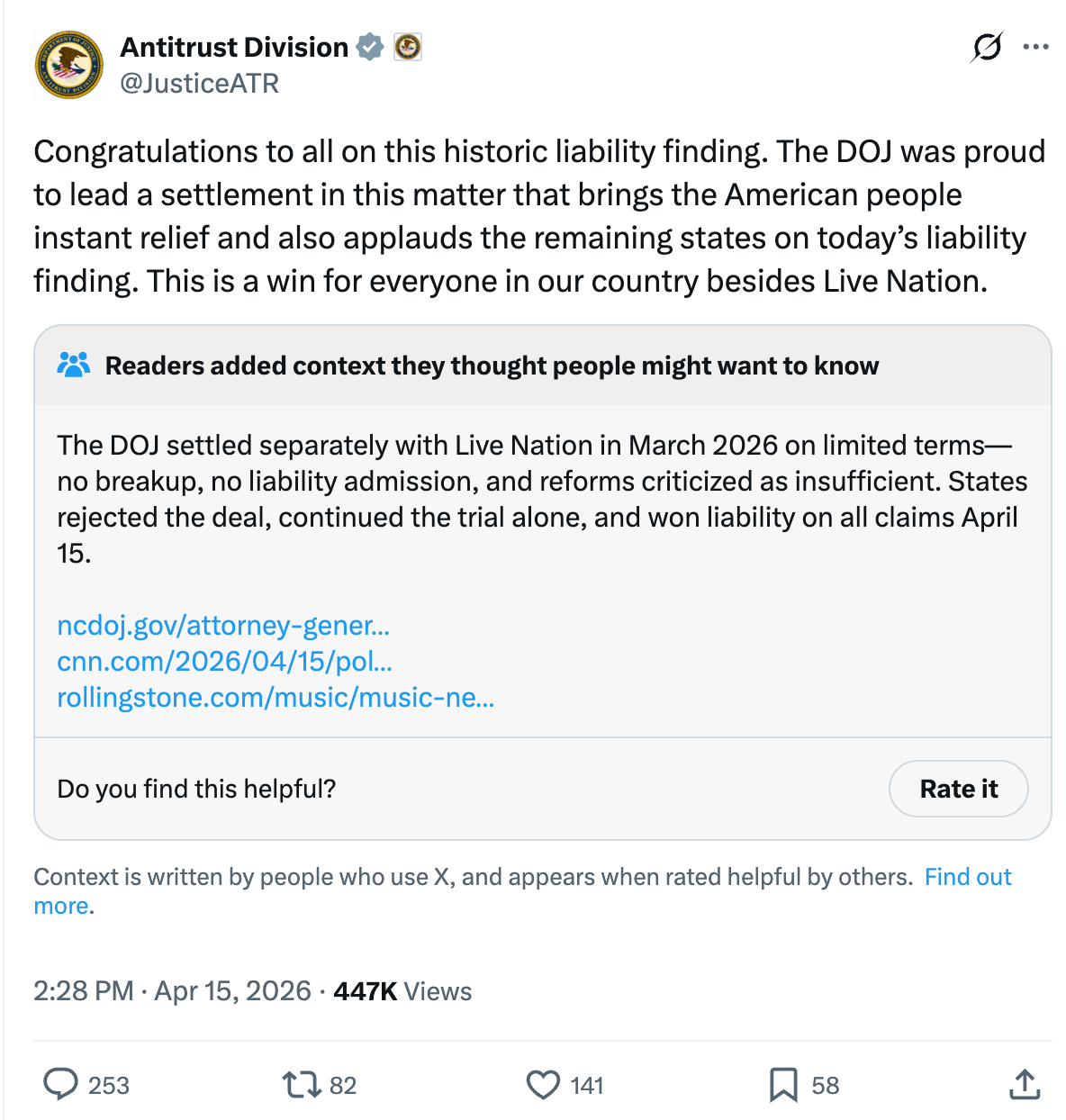
Task: Open the post options via ellipsis
Action: click(1035, 47)
